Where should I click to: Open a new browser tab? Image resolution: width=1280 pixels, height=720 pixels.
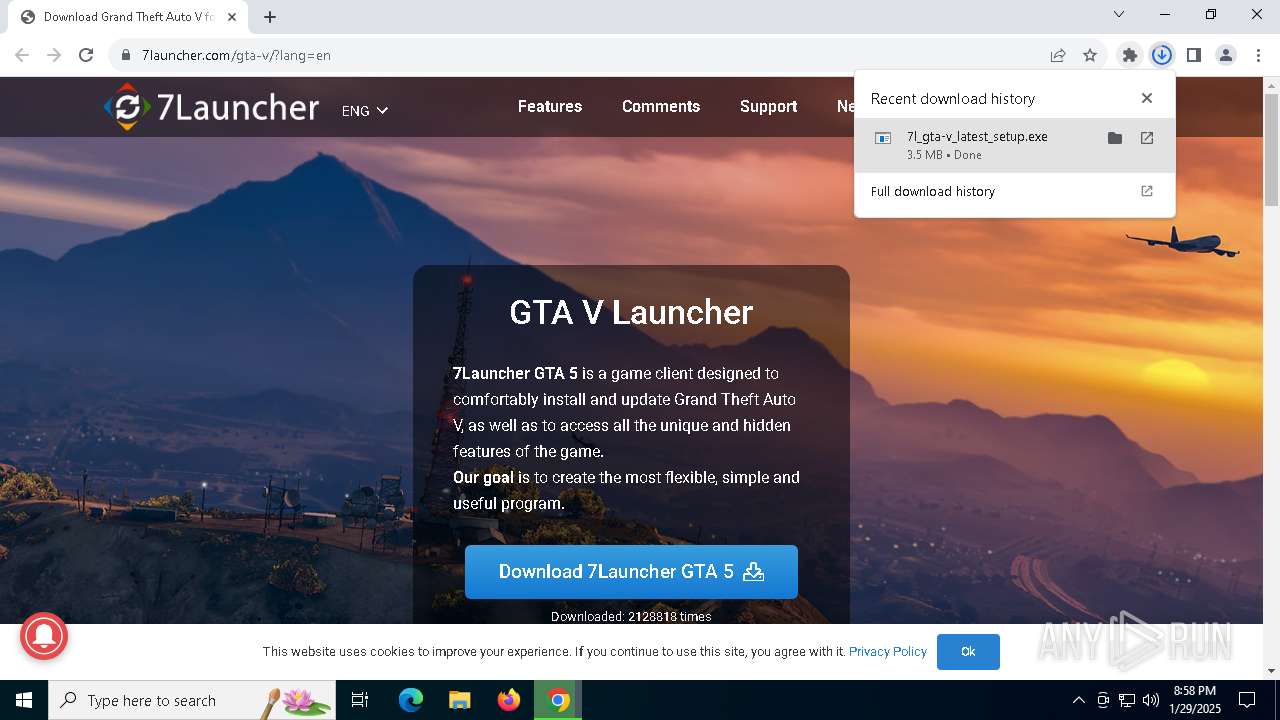point(270,17)
